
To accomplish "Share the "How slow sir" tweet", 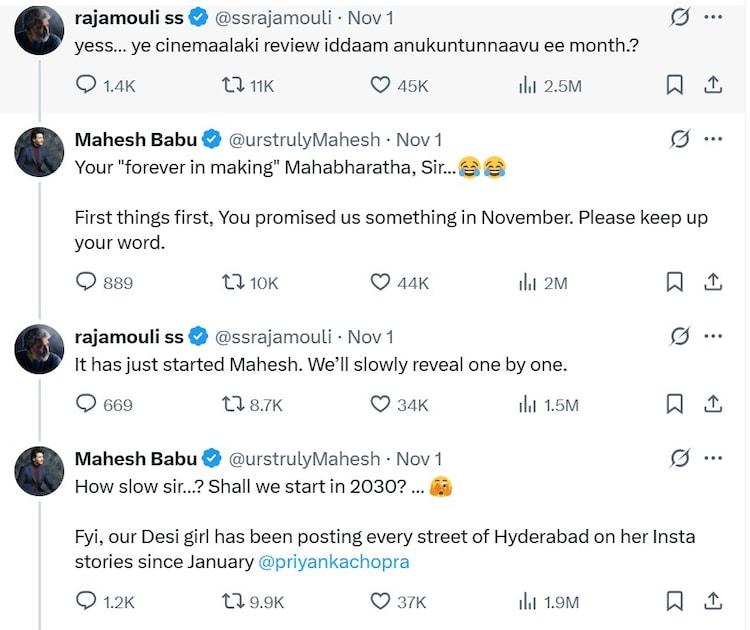I will 713,601.
